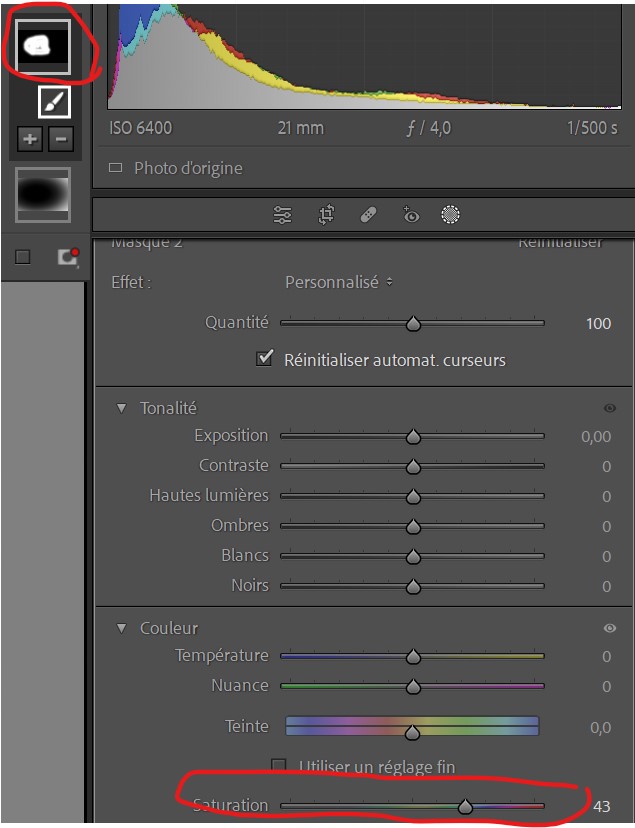
Task: Collapse the Tonalité section triangle
Action: point(122,408)
